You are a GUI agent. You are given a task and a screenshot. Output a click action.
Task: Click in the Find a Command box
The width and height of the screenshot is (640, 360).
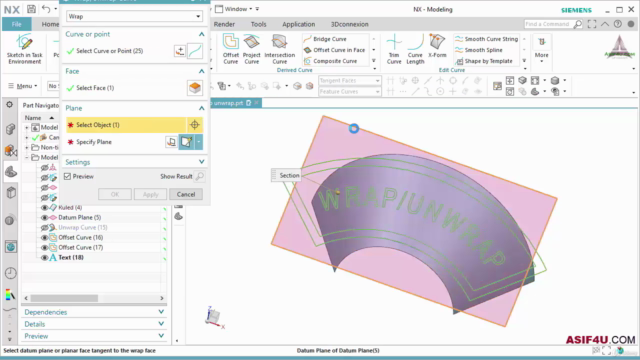548,24
